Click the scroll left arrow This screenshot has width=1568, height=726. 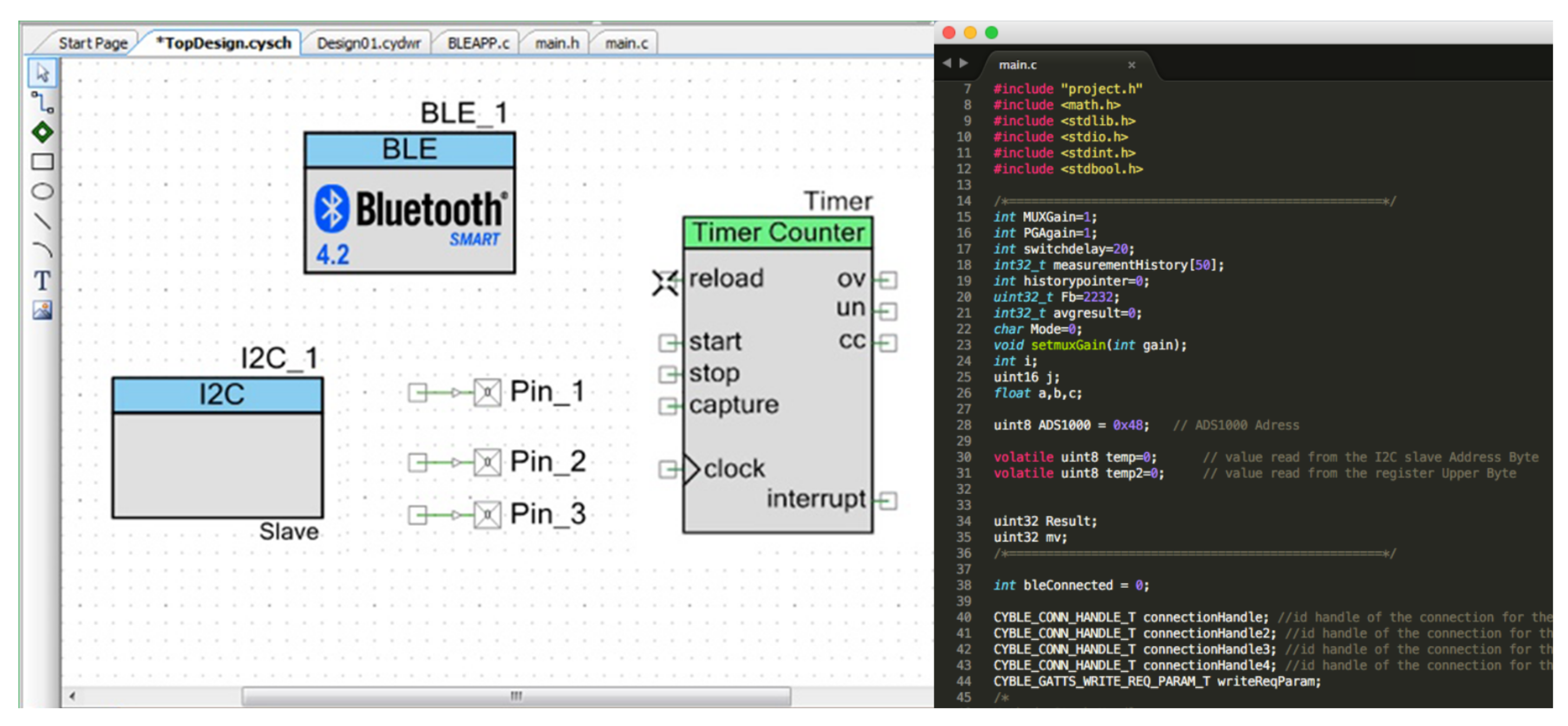pyautogui.click(x=73, y=696)
